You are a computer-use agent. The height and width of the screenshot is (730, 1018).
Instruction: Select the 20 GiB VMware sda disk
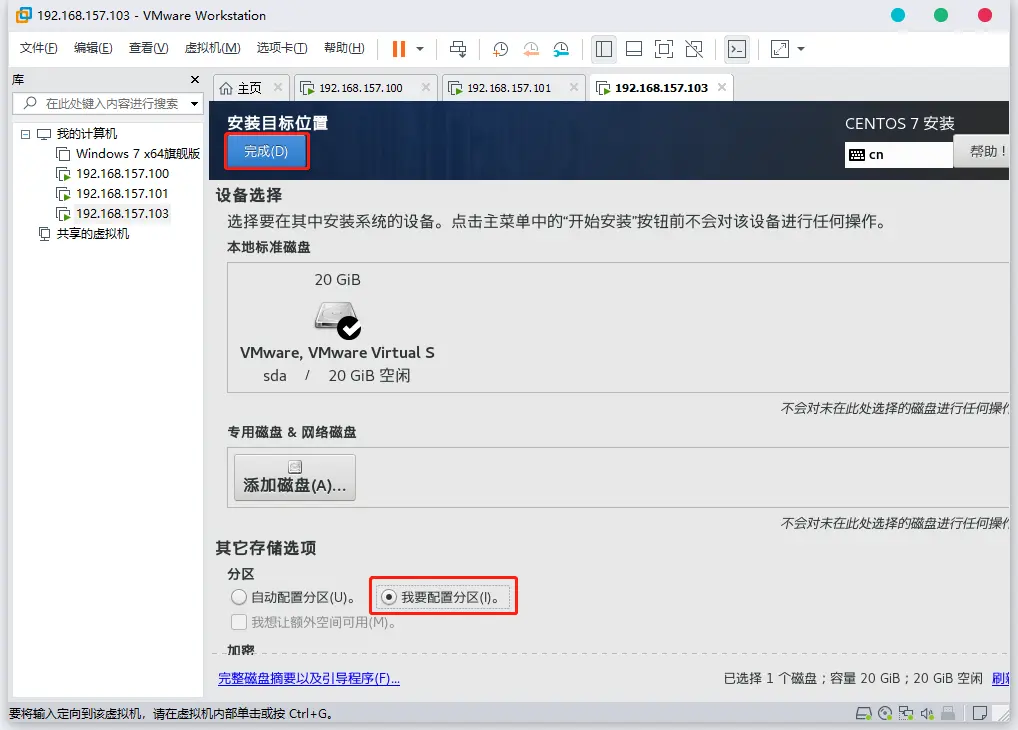click(337, 327)
